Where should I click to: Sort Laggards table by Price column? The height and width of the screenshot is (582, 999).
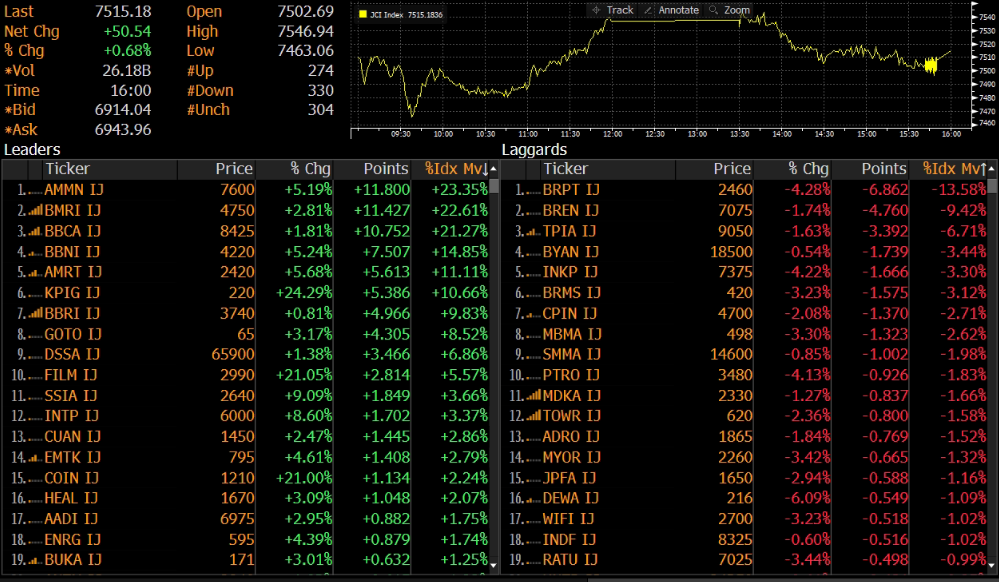732,169
